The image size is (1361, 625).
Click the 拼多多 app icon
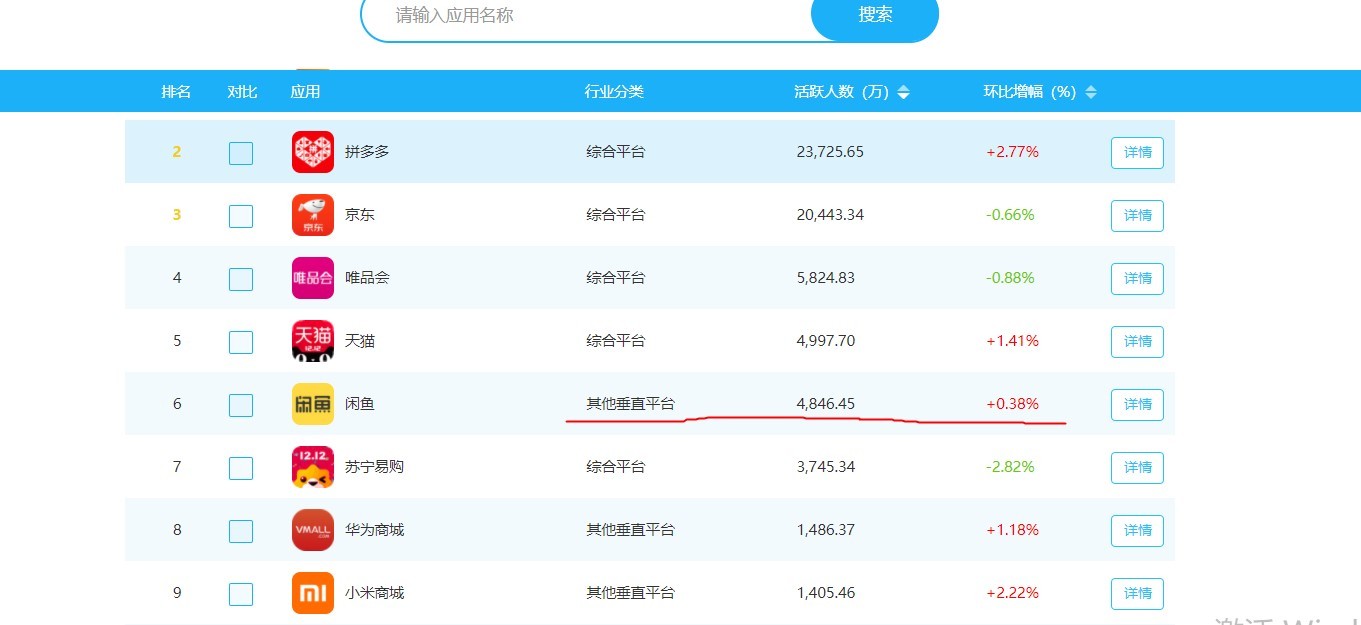313,152
